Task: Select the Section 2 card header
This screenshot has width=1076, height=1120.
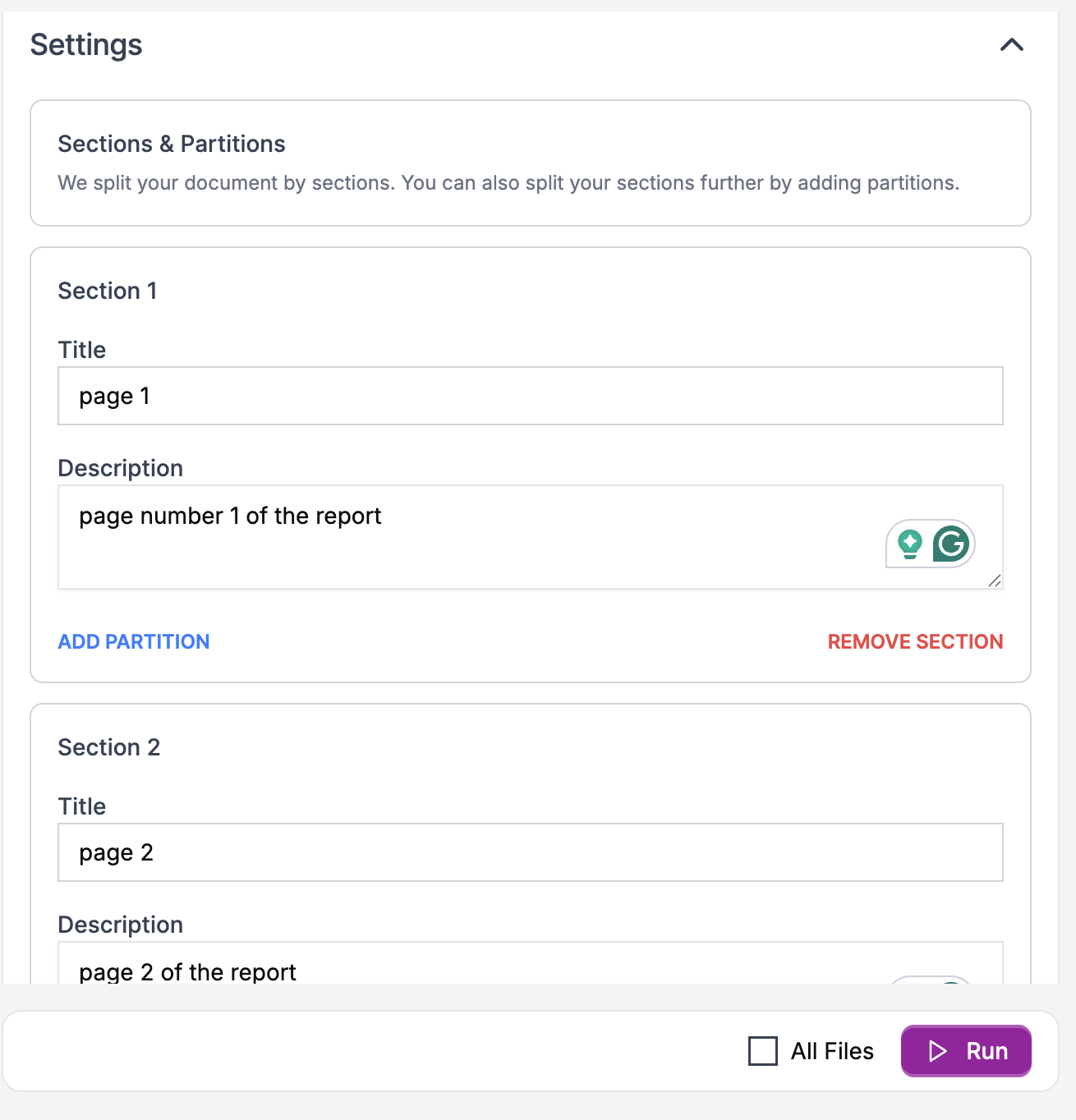Action: (x=108, y=747)
